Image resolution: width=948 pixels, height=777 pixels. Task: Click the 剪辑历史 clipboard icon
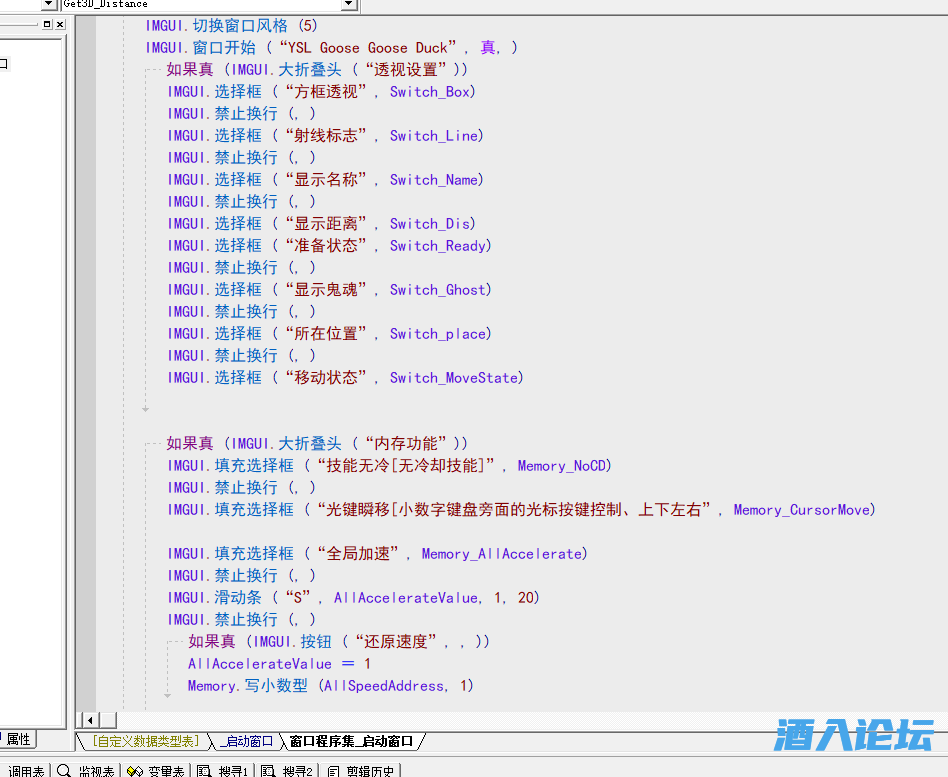coord(333,771)
